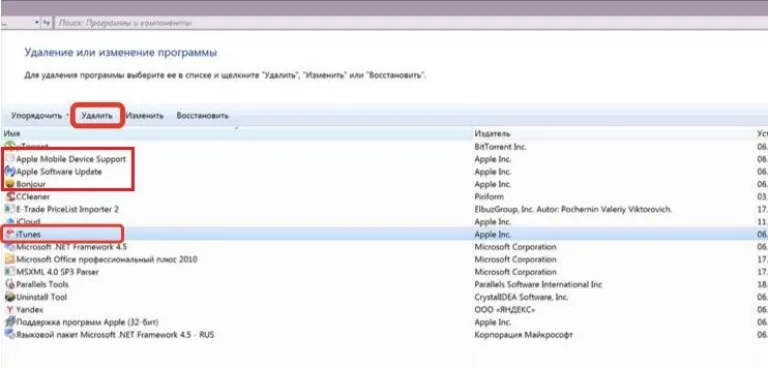
Task: Click the Изменить toolbar button
Action: (x=145, y=116)
